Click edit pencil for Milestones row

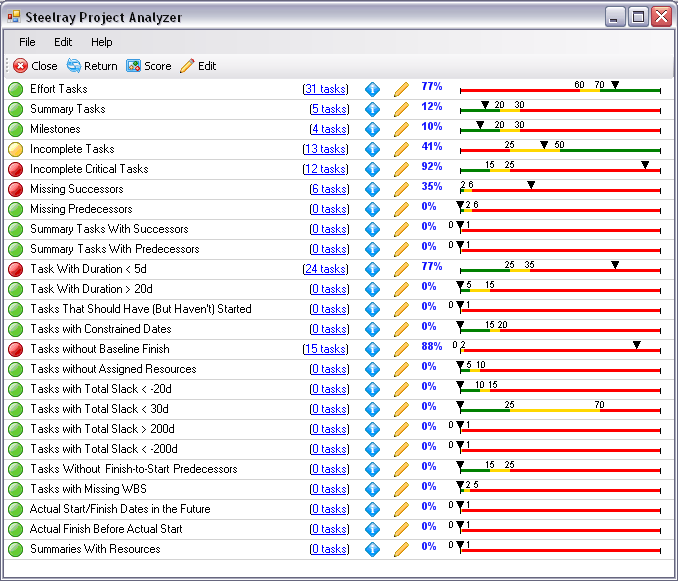pyautogui.click(x=401, y=129)
